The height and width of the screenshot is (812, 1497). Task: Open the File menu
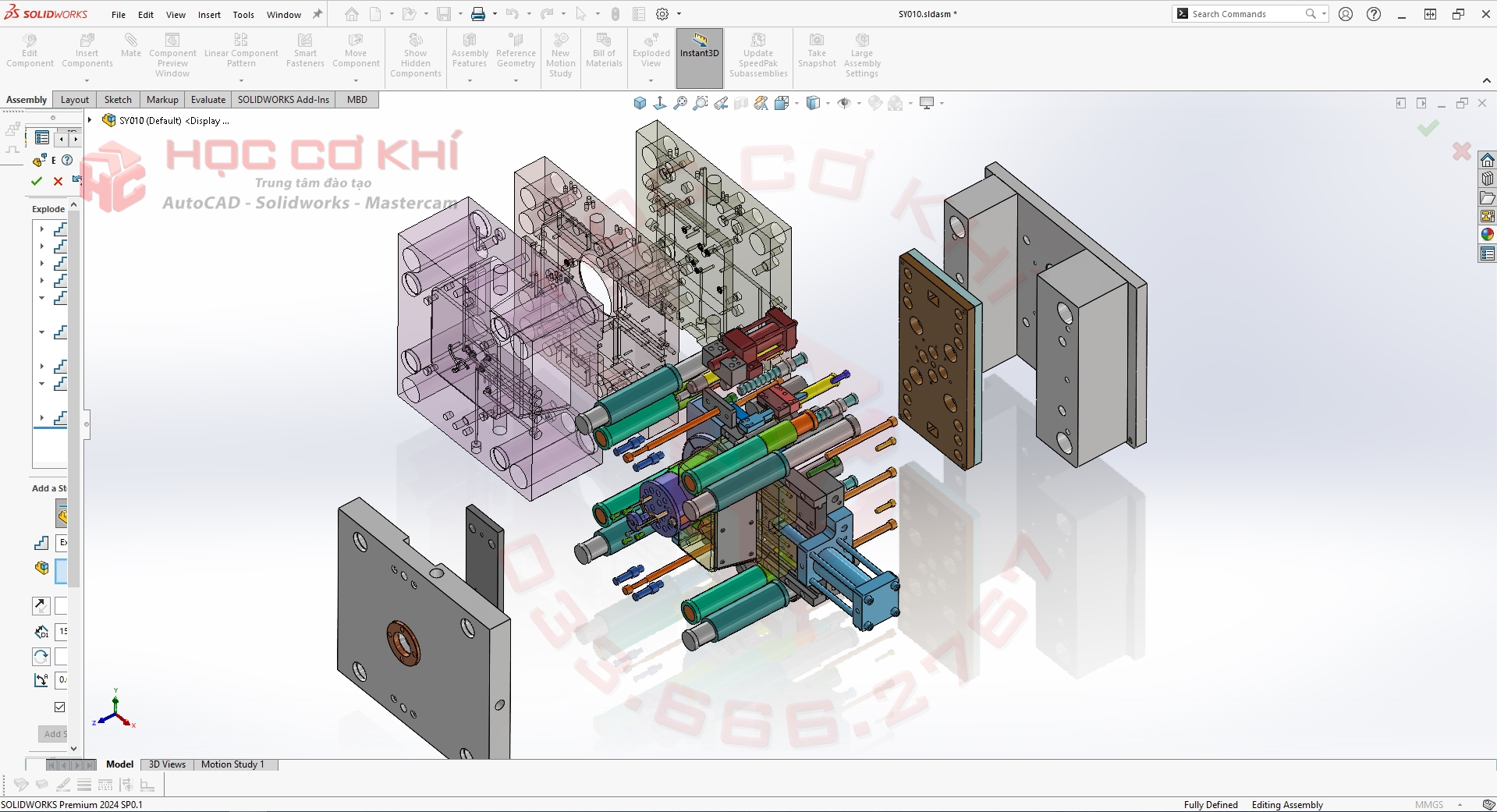119,14
